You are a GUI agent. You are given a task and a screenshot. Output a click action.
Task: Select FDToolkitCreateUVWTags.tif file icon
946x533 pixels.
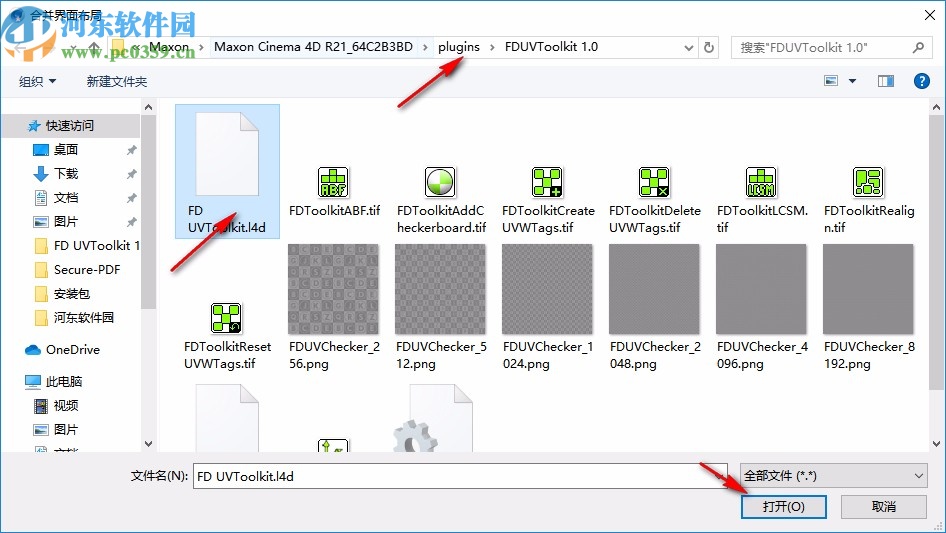pyautogui.click(x=547, y=182)
